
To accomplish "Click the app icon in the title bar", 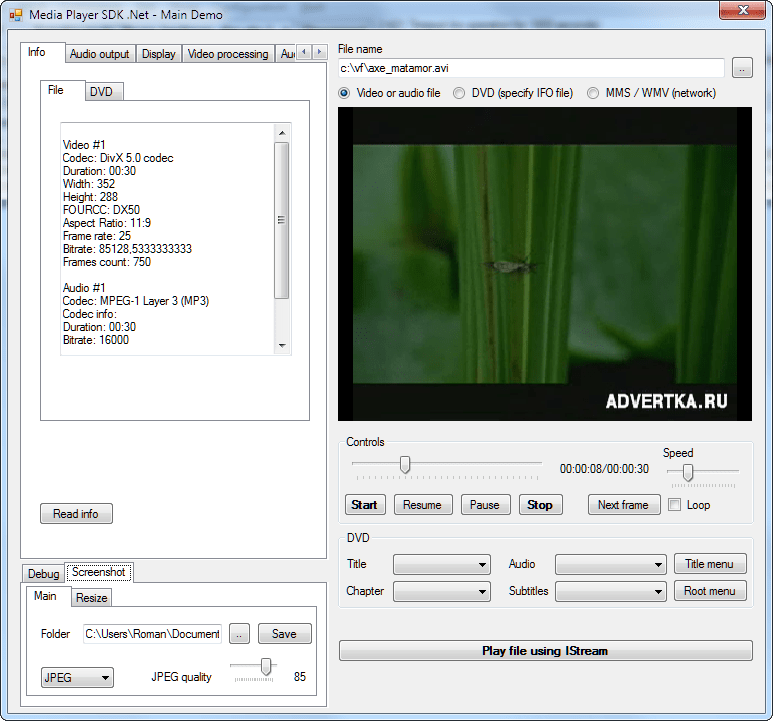I will pos(15,15).
